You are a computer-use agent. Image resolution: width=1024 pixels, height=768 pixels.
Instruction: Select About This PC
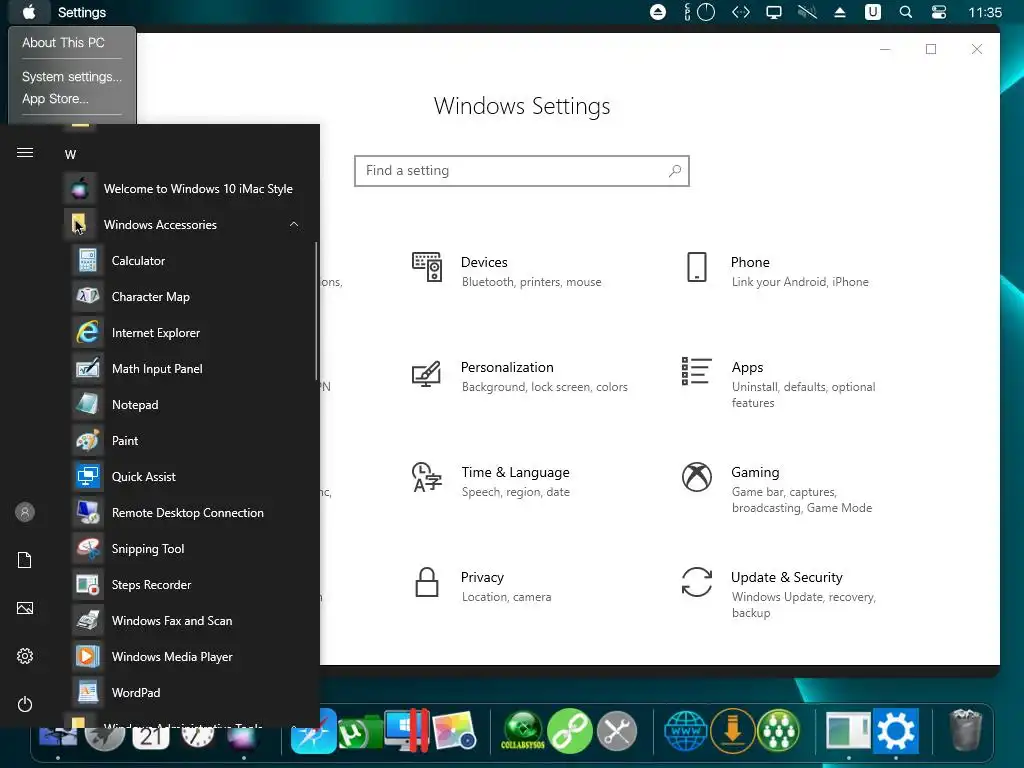coord(63,42)
